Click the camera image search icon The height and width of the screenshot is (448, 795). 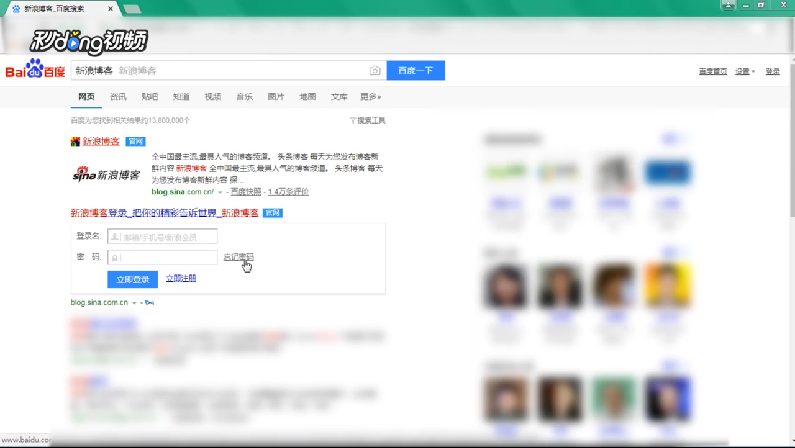click(375, 70)
